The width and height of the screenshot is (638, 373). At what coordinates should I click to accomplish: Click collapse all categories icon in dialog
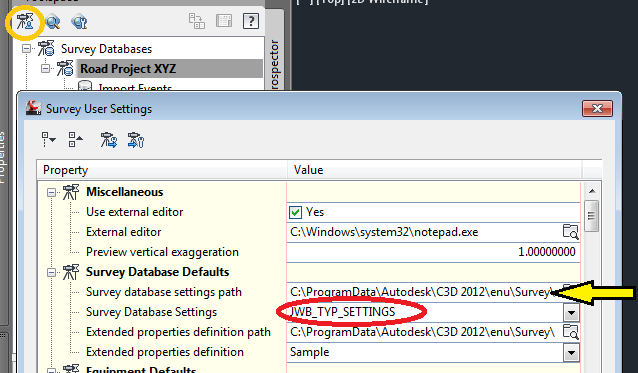pyautogui.click(x=75, y=140)
